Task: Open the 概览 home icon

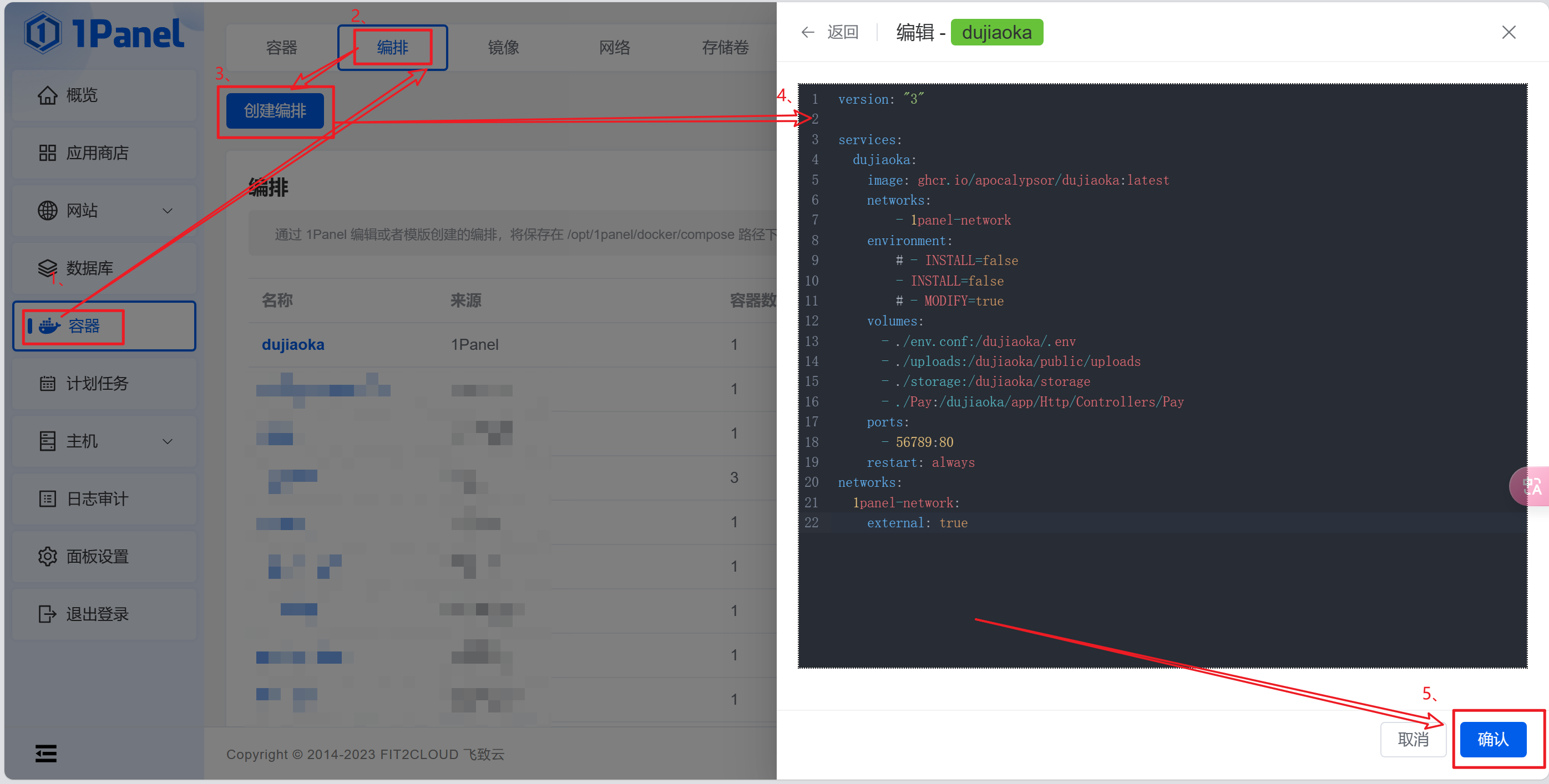Action: pos(48,95)
